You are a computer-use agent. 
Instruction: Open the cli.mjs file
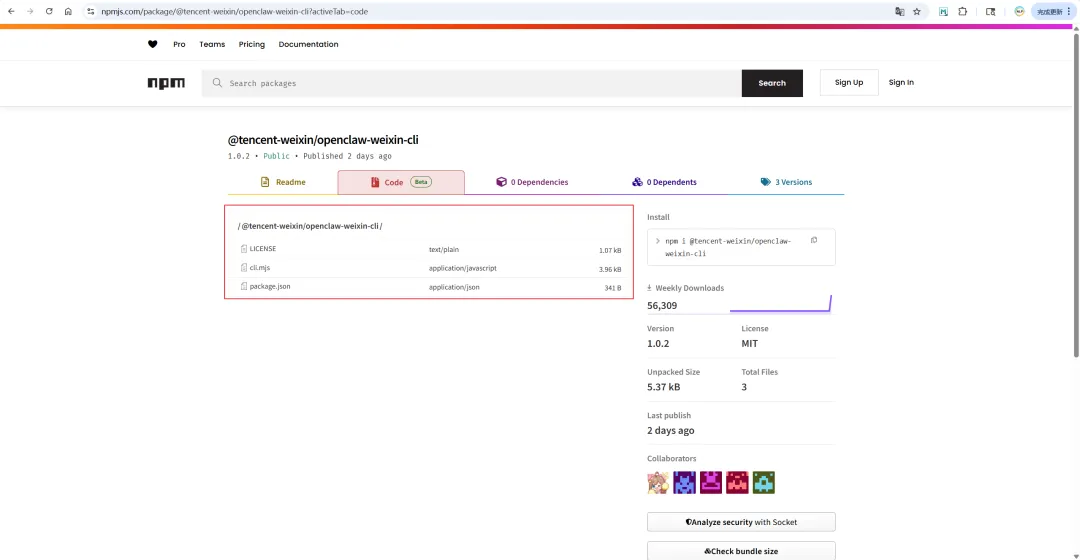260,267
